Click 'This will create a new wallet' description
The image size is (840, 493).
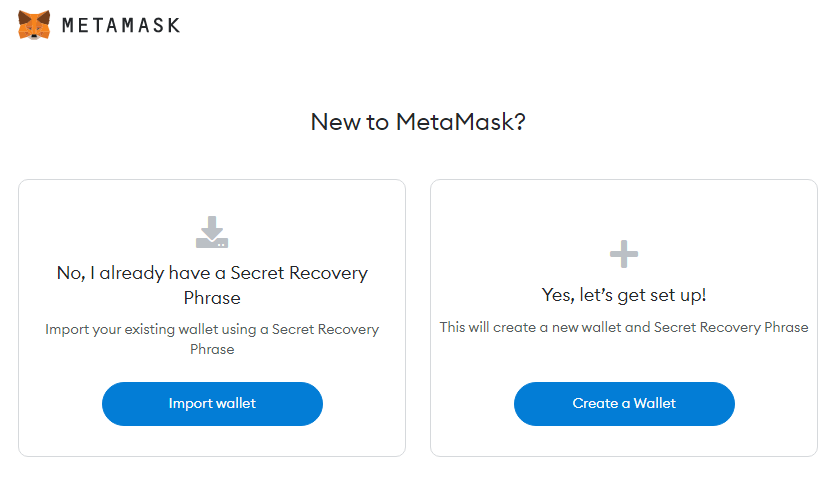[624, 327]
